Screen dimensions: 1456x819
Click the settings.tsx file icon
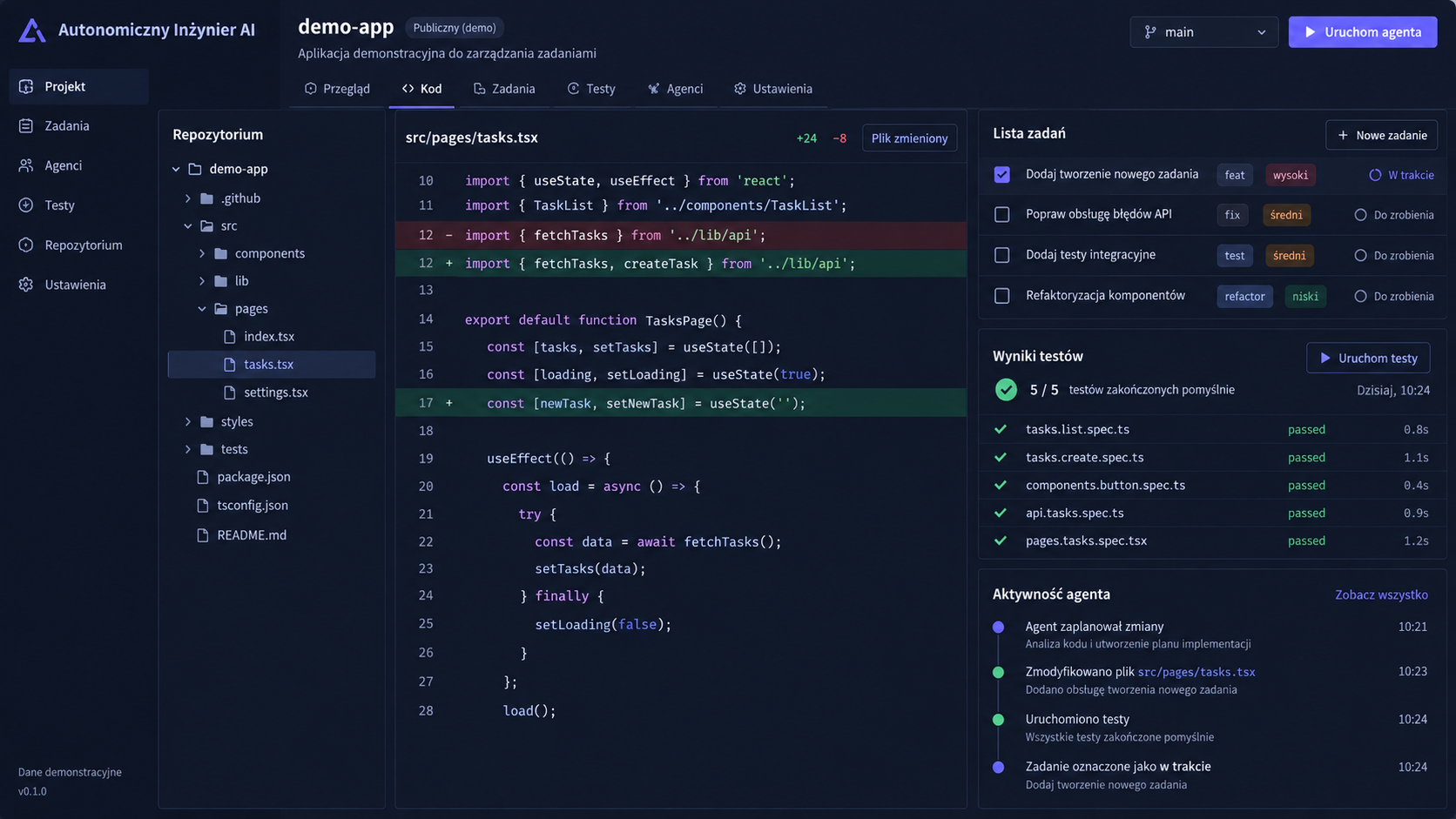(x=230, y=393)
